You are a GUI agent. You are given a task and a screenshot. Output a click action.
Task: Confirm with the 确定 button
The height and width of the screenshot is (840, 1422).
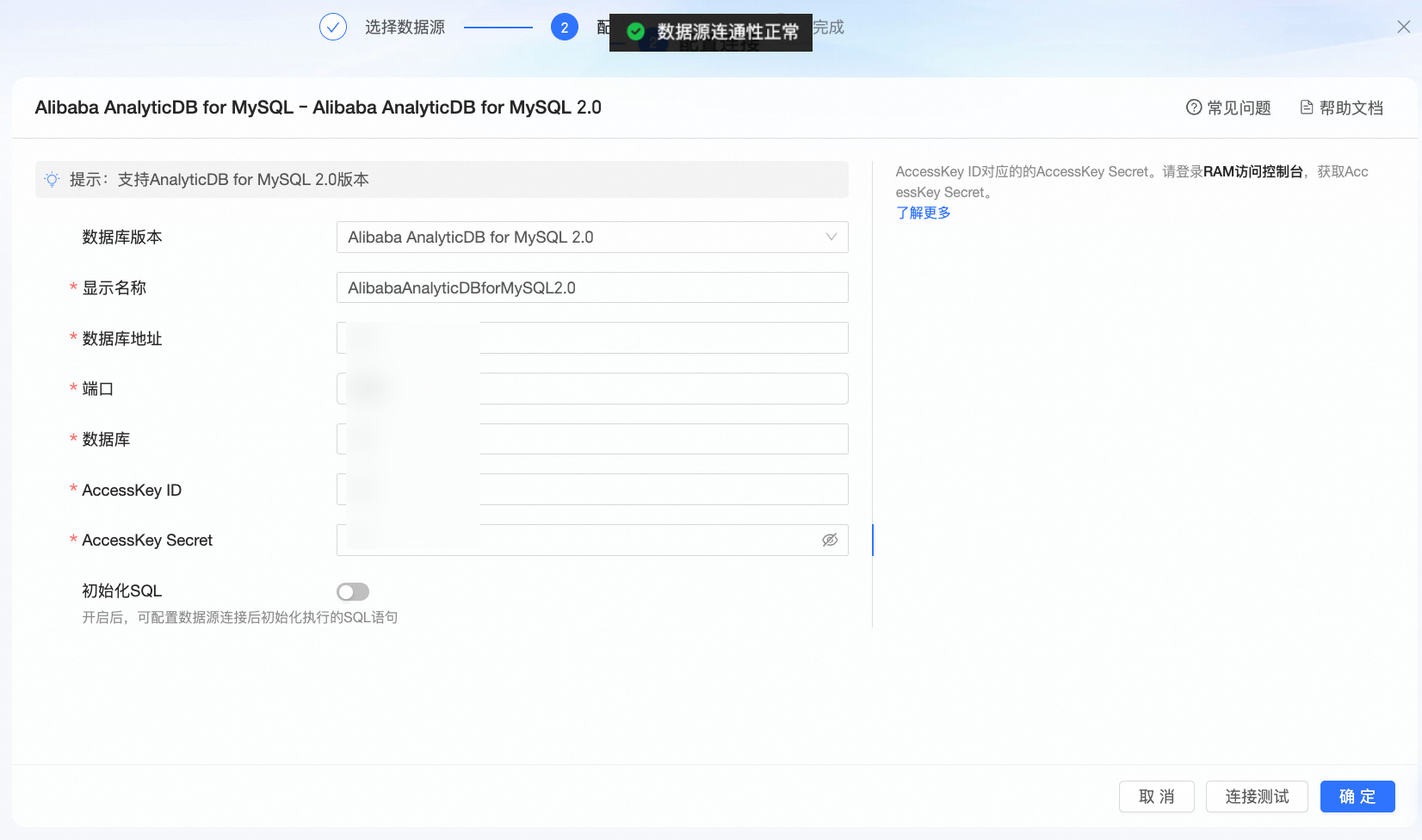(x=1357, y=797)
